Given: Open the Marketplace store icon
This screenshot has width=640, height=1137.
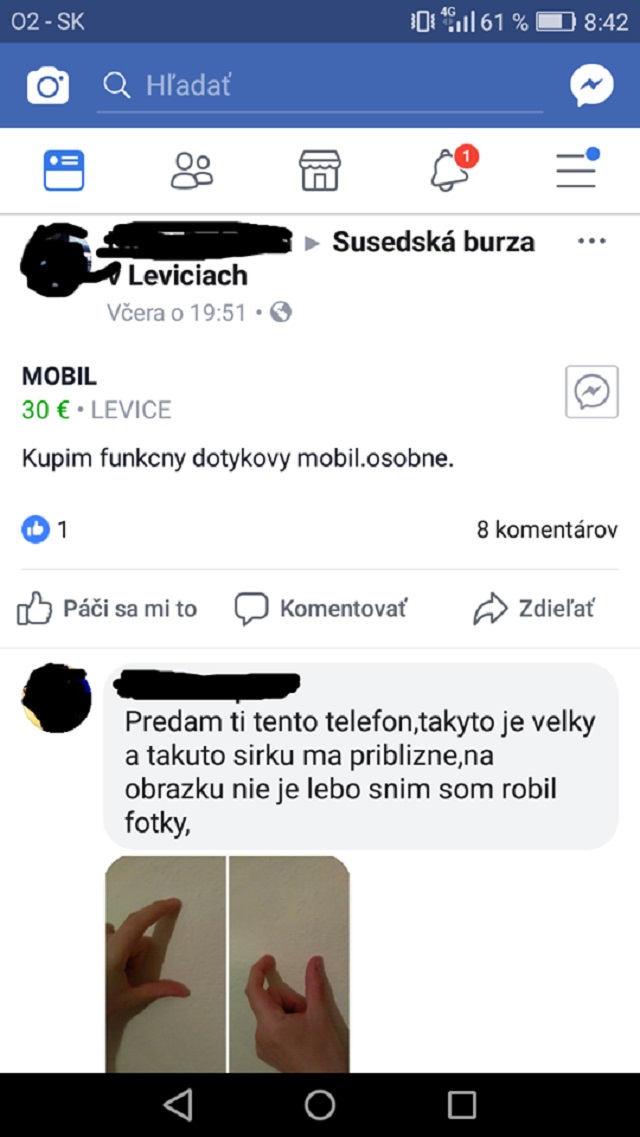Looking at the screenshot, I should coord(320,170).
